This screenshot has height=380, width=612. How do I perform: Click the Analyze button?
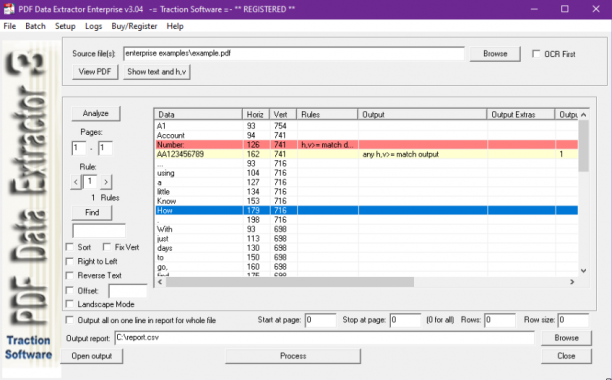click(96, 113)
